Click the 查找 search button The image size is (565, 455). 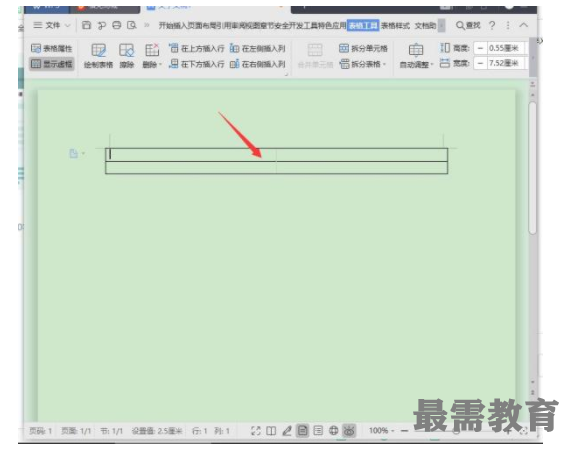click(x=468, y=25)
